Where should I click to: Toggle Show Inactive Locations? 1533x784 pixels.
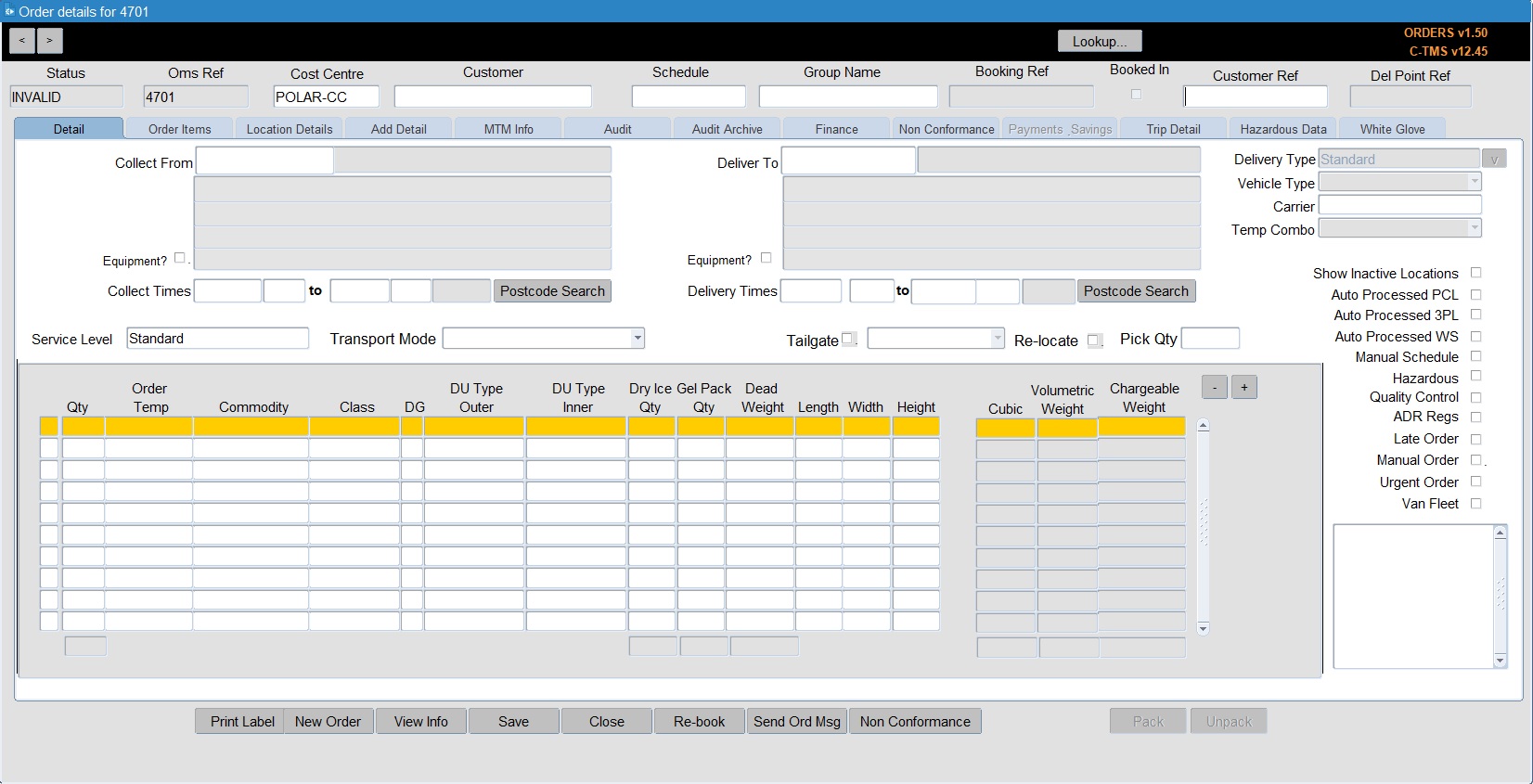(1475, 273)
